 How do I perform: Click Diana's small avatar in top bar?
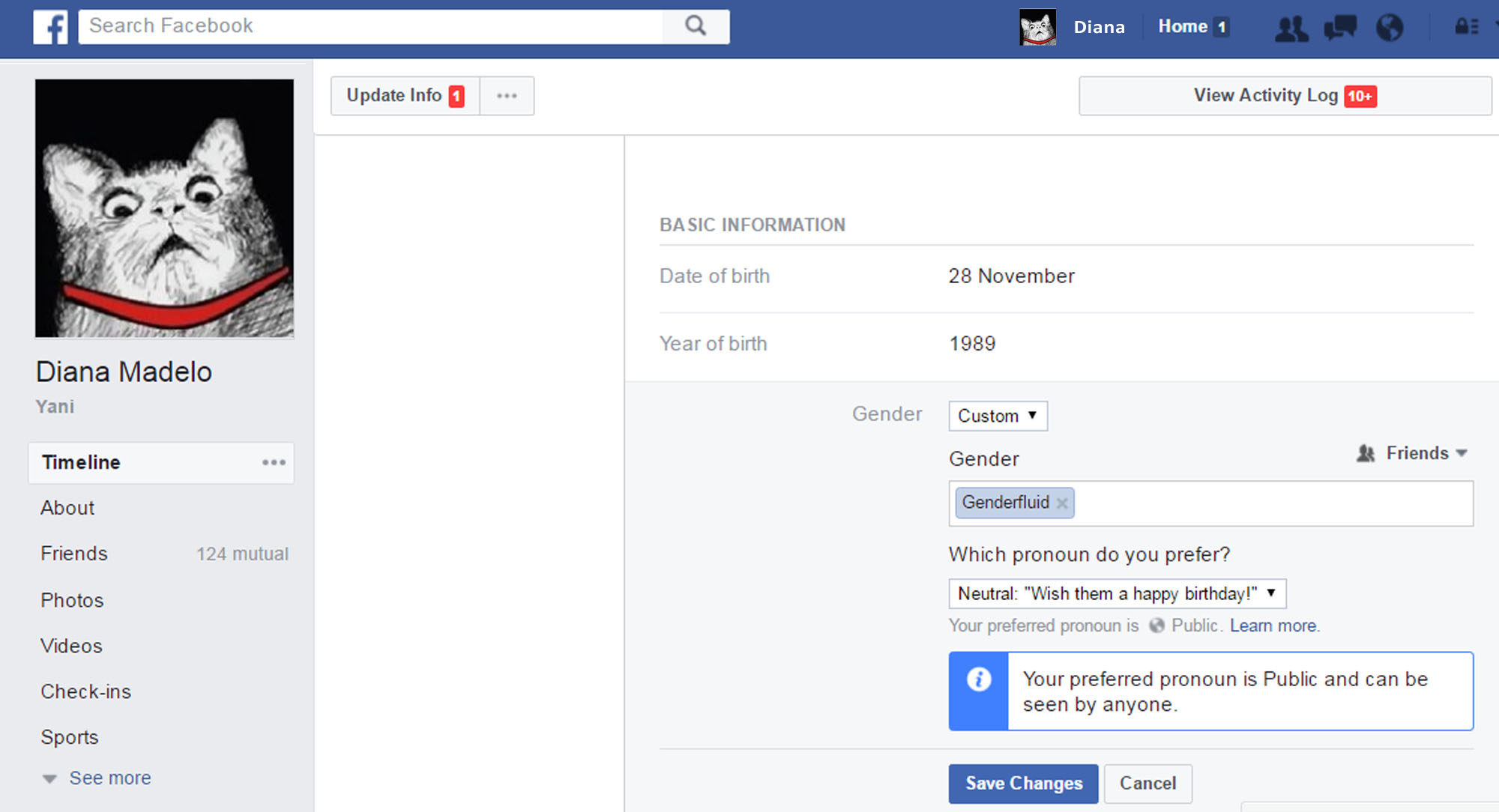(1038, 28)
